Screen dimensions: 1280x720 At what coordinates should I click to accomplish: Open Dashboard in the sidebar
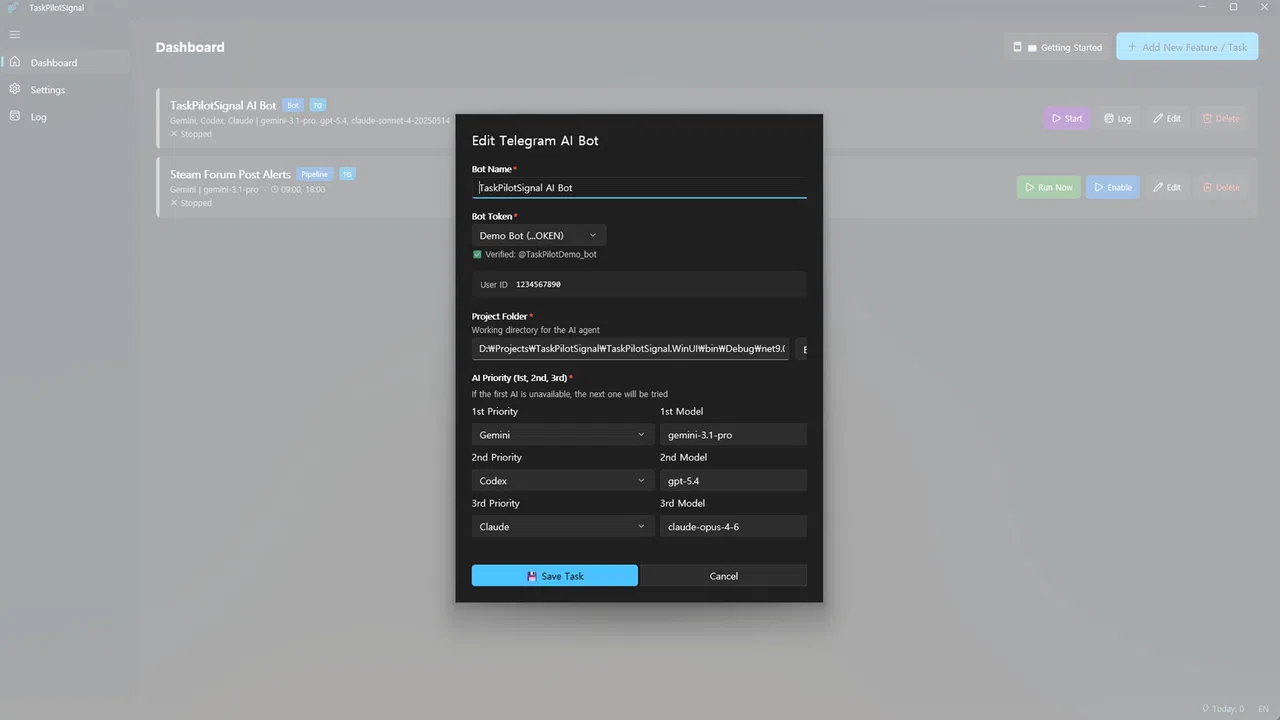click(66, 62)
